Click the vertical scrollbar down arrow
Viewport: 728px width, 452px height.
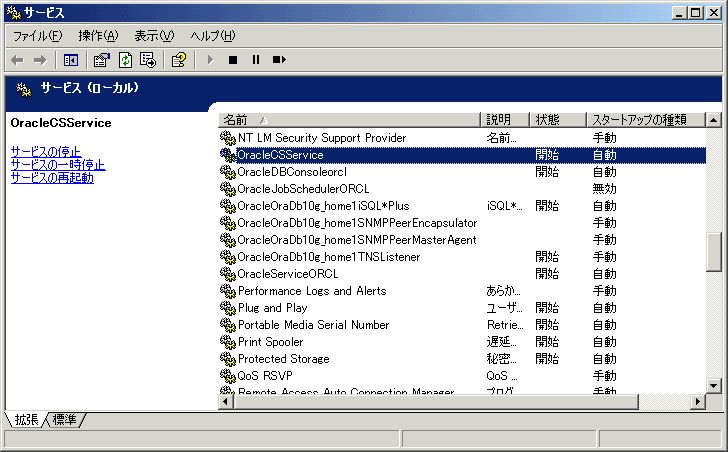pos(714,386)
